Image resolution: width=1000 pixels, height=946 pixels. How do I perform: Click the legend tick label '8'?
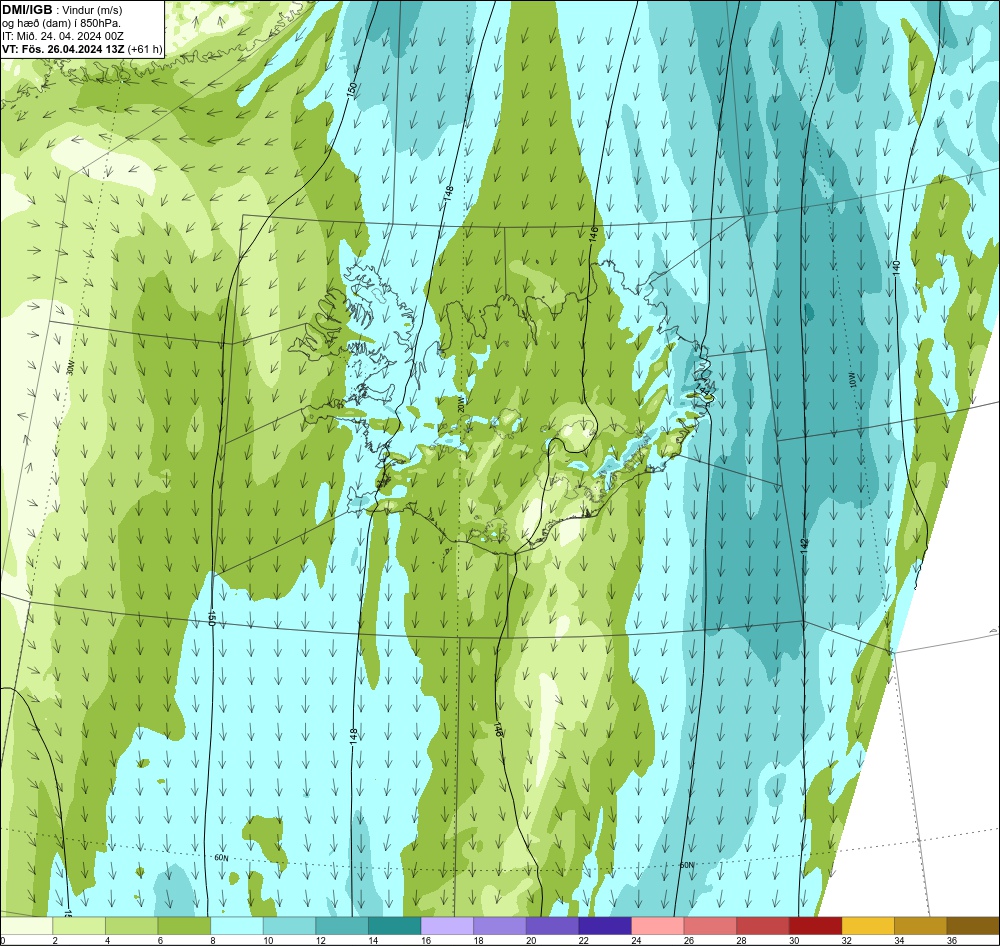[x=213, y=940]
